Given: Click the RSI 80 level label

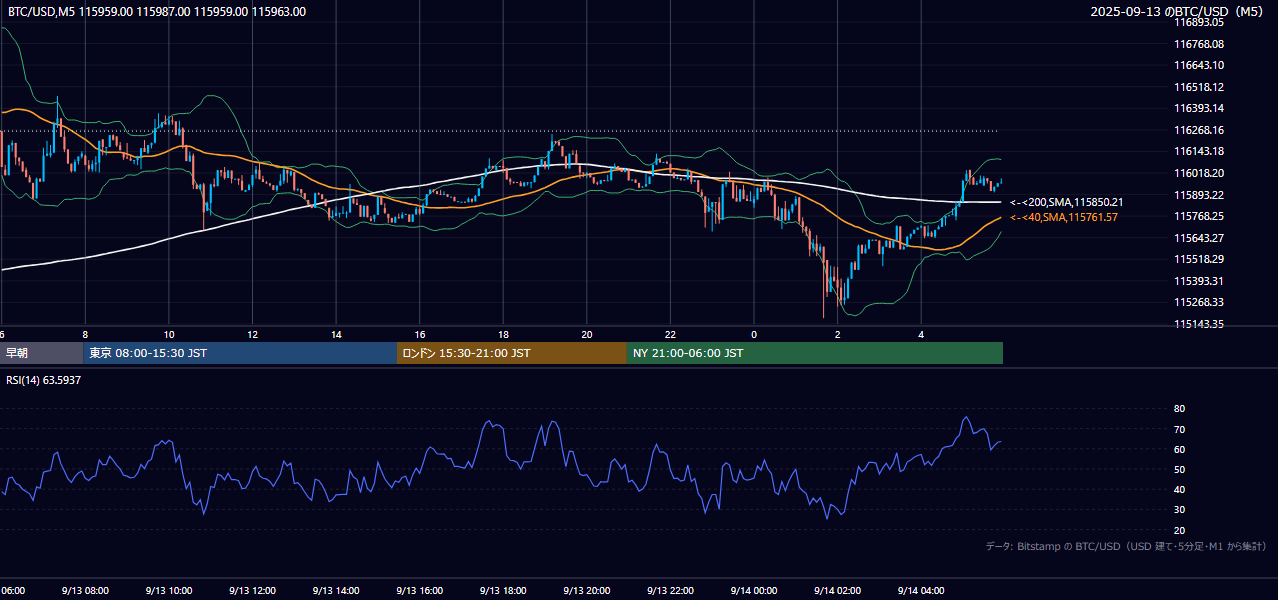Looking at the screenshot, I should coord(1179,409).
